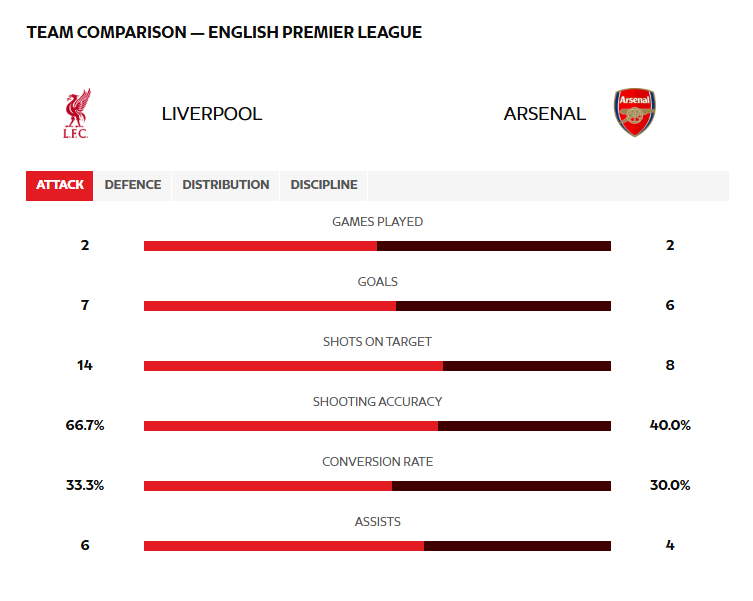Click the Liverpool team name

[212, 114]
